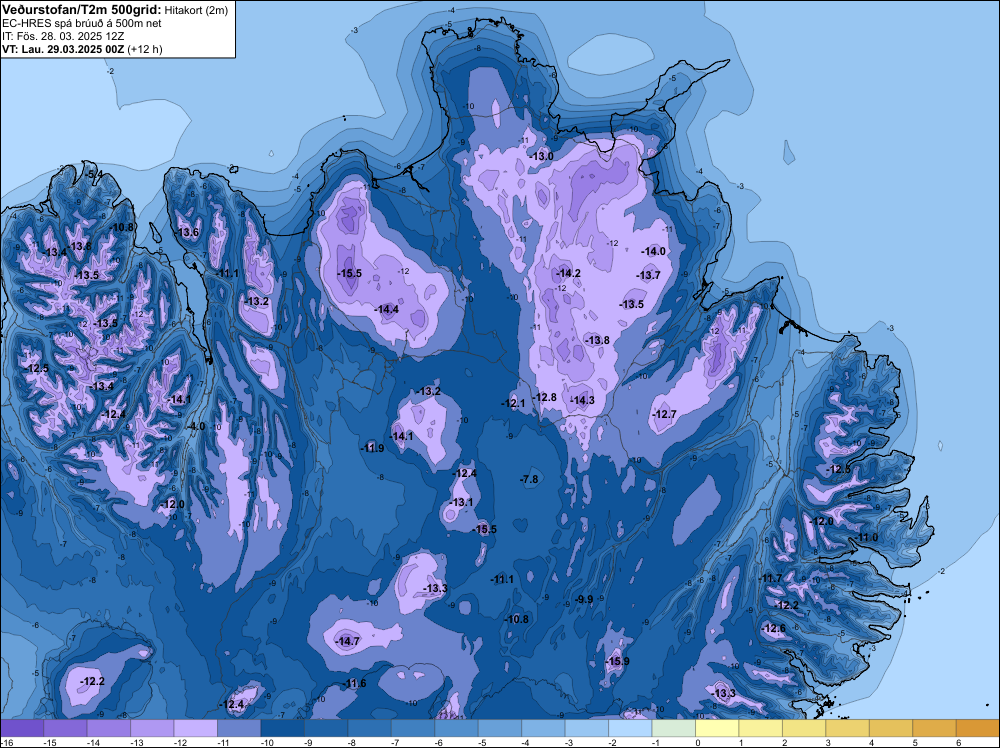Click the pale green legend swatch above -1
Viewport: 1000px width, 748px height.
(x=673, y=728)
